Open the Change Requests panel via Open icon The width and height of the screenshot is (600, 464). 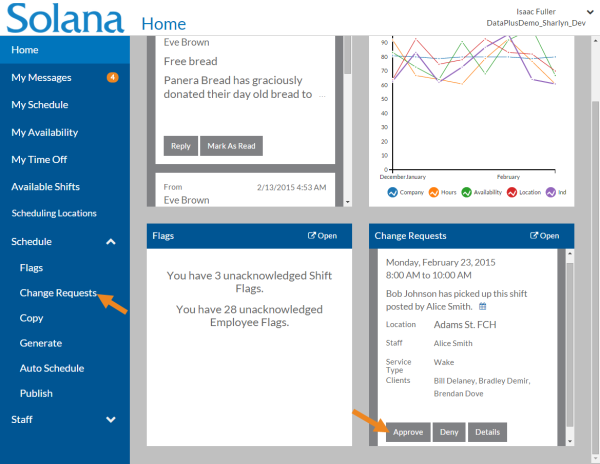coord(543,236)
